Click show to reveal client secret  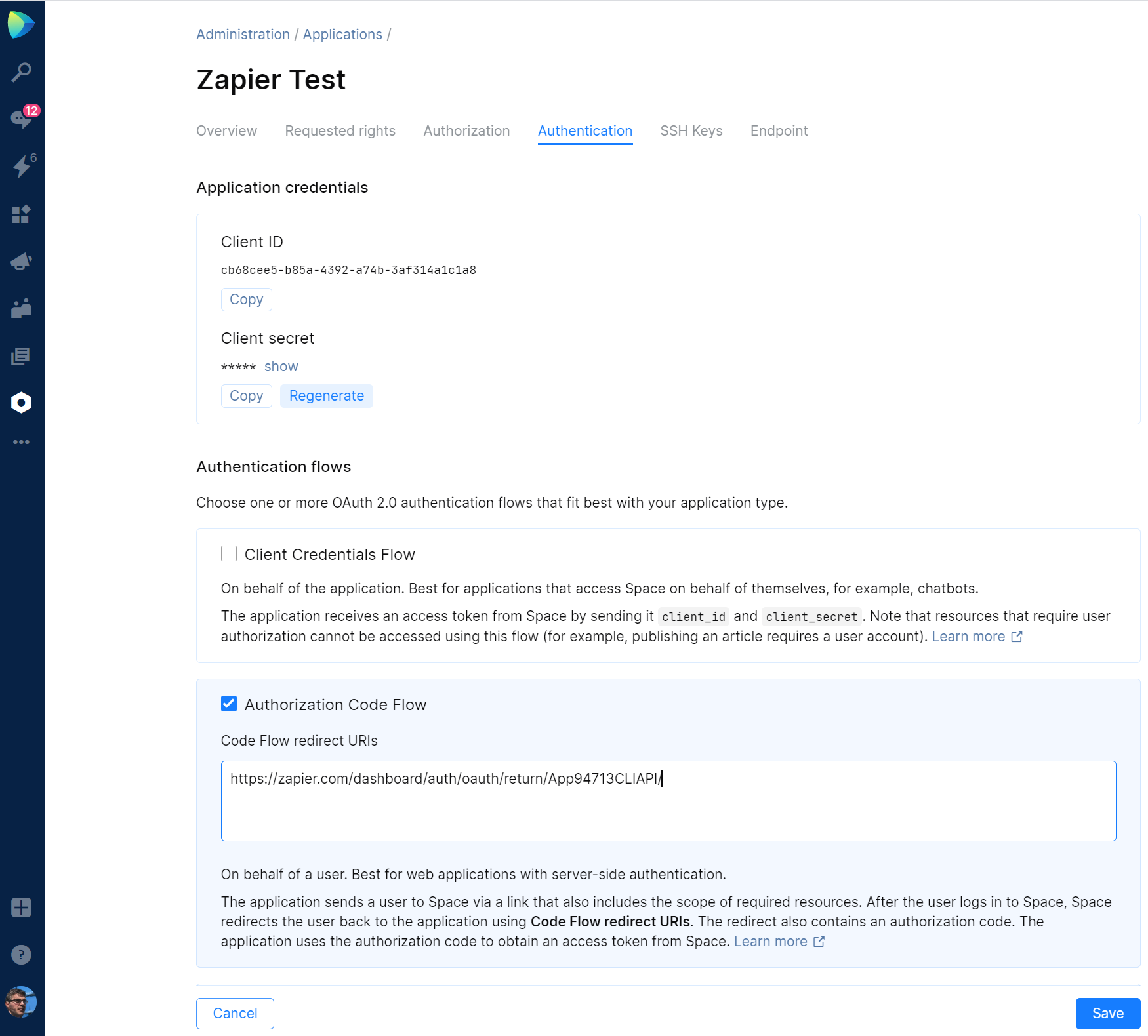(x=281, y=367)
